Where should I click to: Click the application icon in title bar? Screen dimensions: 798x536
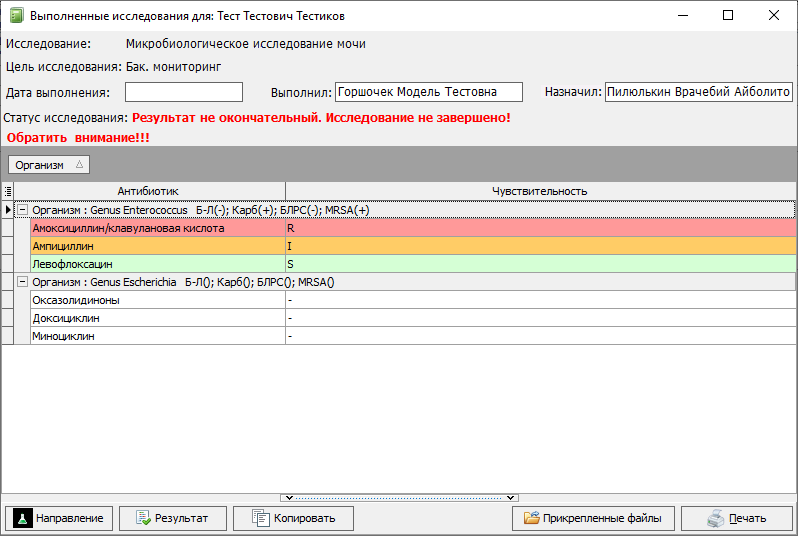pyautogui.click(x=15, y=16)
